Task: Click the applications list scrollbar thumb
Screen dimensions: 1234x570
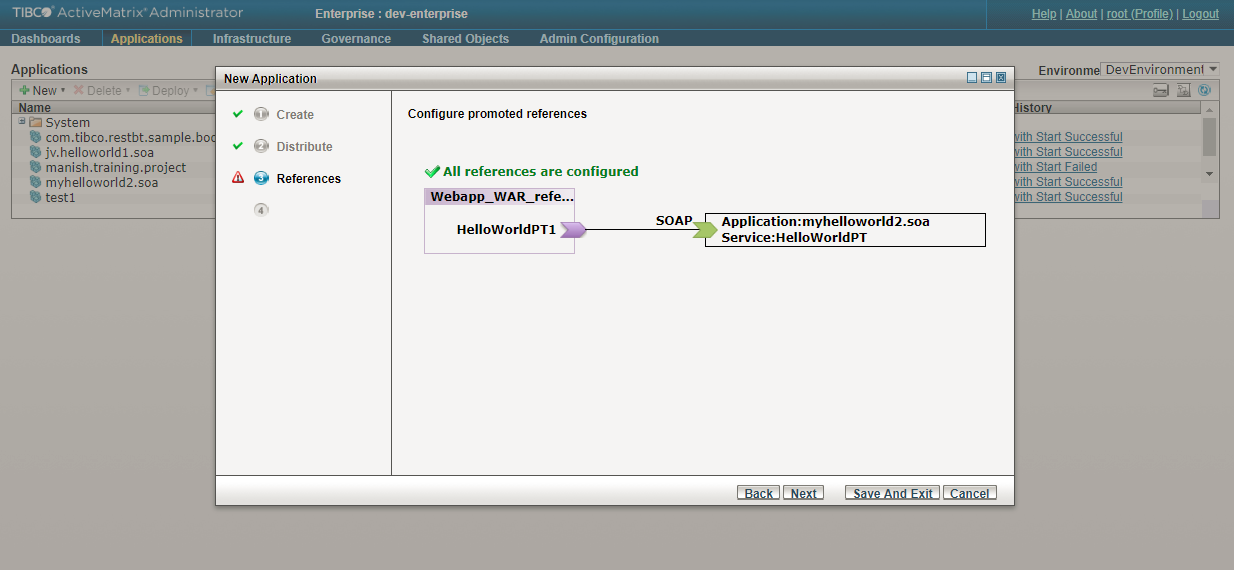Action: [1210, 137]
